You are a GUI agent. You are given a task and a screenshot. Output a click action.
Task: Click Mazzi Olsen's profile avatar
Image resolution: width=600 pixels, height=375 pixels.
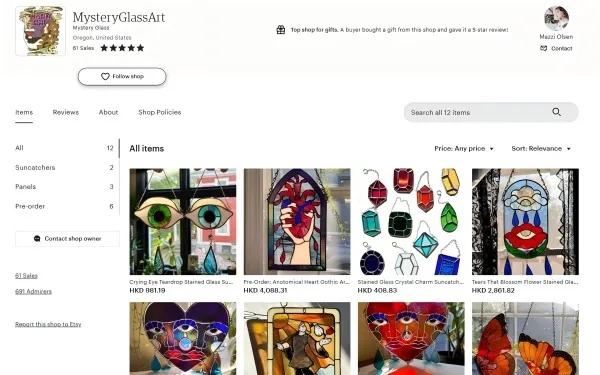pyautogui.click(x=556, y=18)
